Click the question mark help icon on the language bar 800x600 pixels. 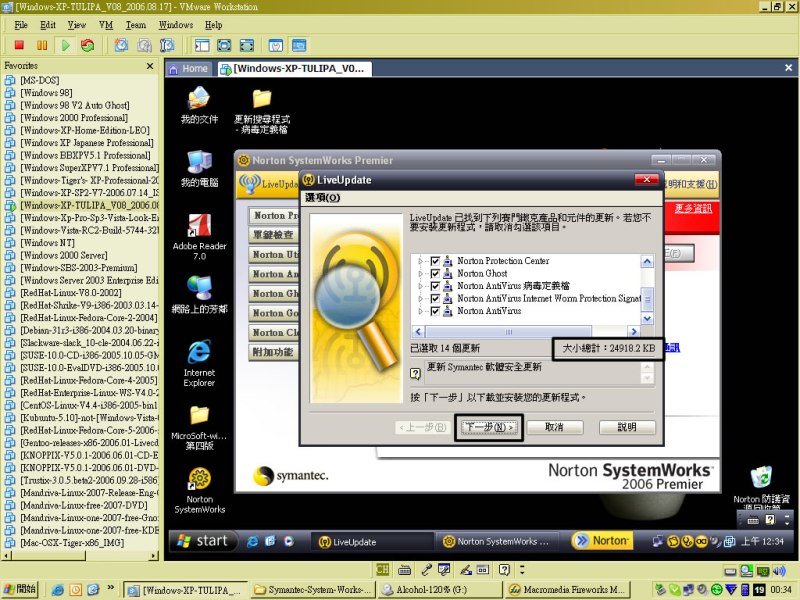tap(504, 569)
